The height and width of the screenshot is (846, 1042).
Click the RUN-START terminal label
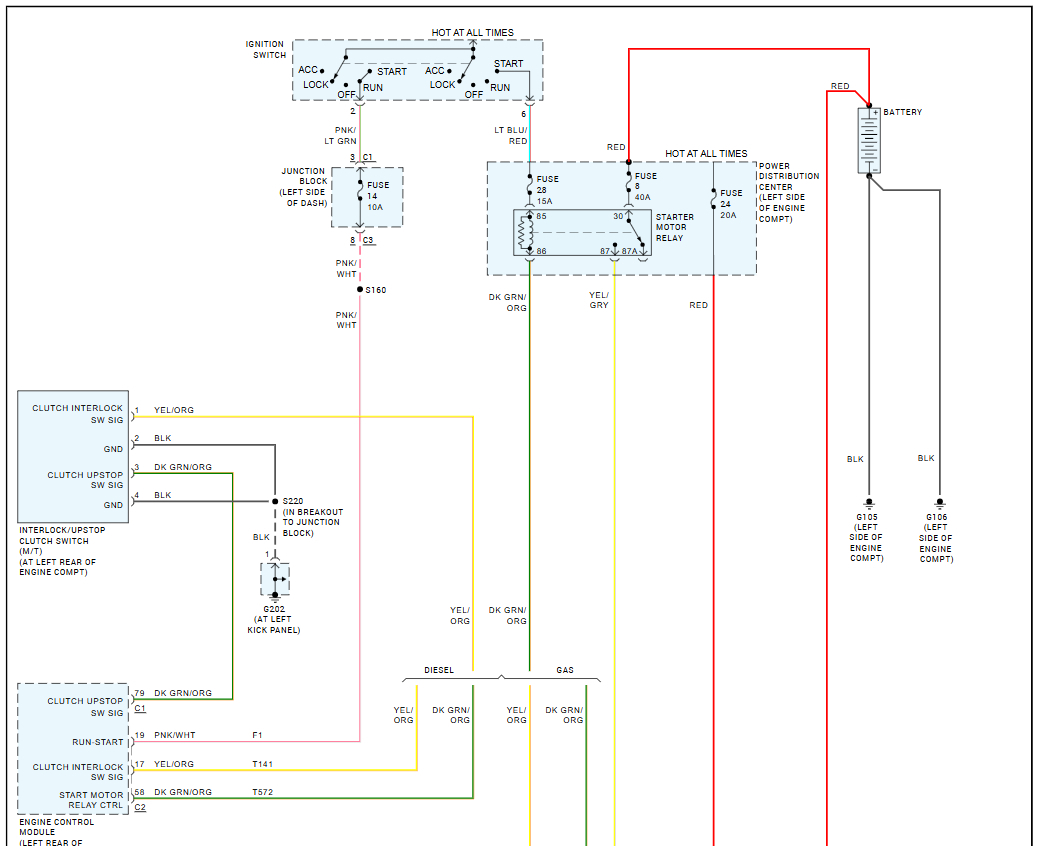click(x=98, y=742)
